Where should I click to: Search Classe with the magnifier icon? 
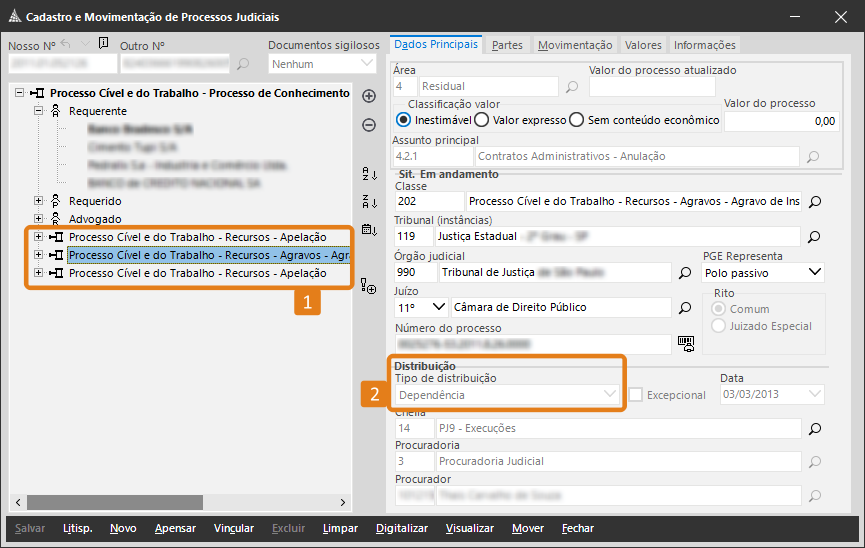814,202
